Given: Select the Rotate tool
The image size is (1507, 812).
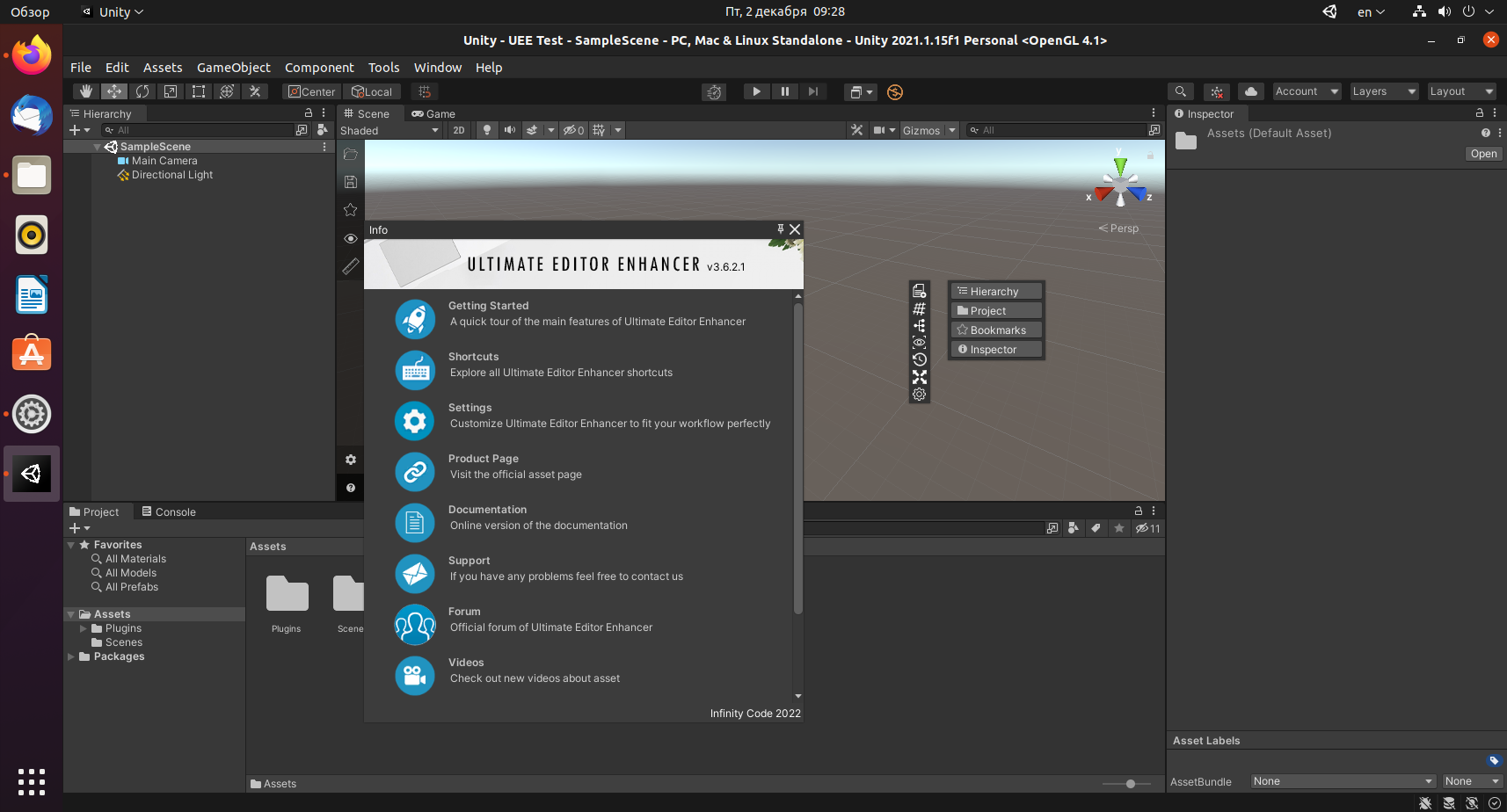Looking at the screenshot, I should point(142,91).
